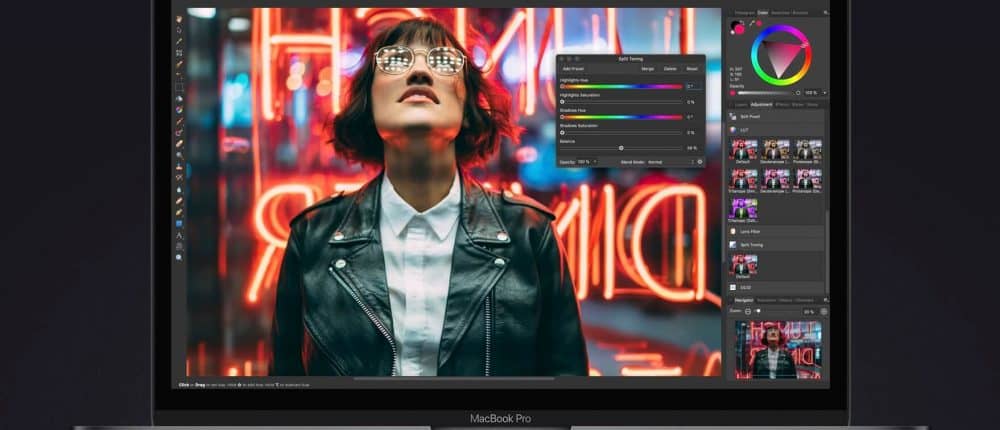Click the zoom out minus icon in Navigator

pos(747,311)
